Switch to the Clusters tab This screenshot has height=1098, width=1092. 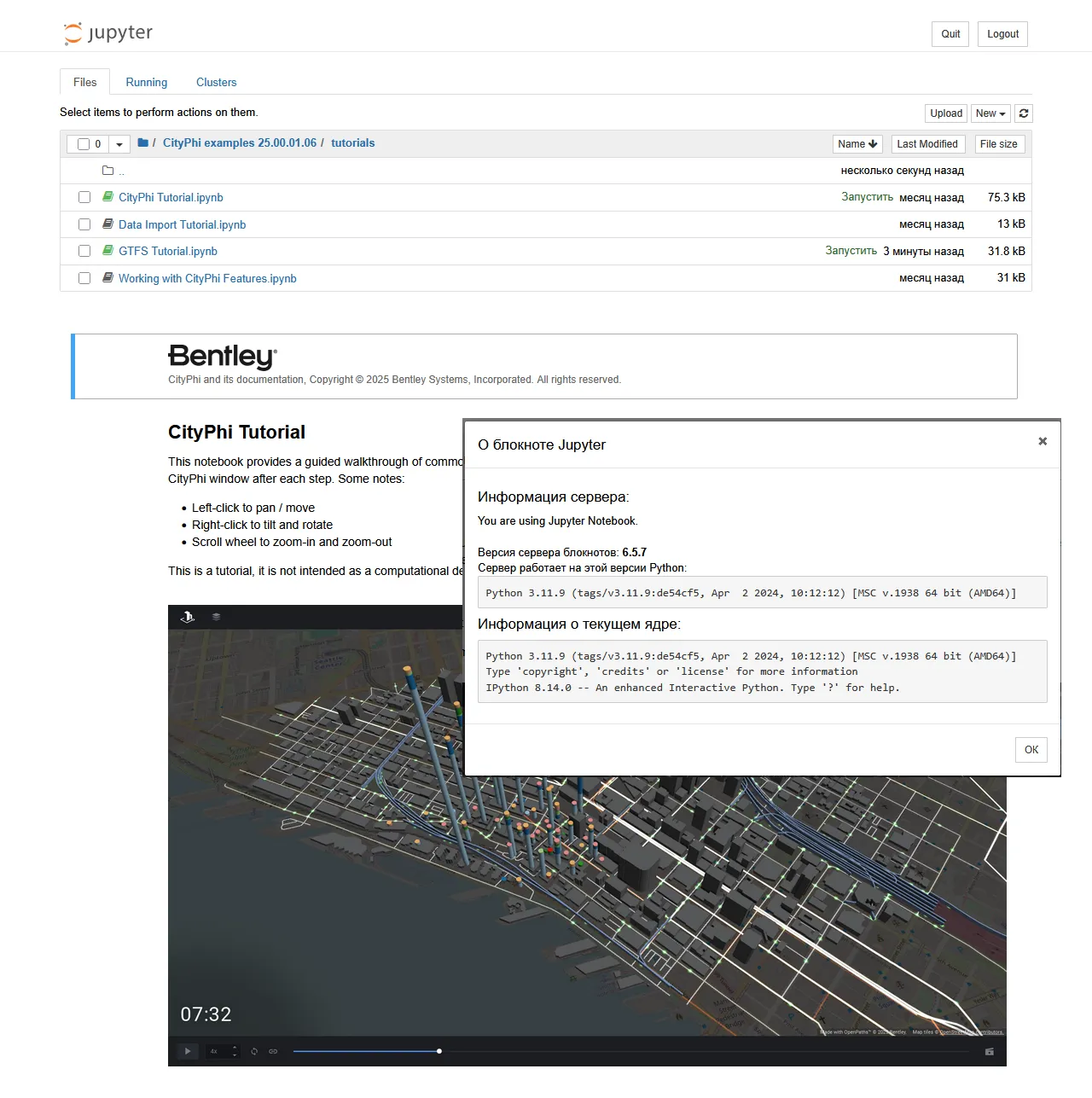coord(217,82)
